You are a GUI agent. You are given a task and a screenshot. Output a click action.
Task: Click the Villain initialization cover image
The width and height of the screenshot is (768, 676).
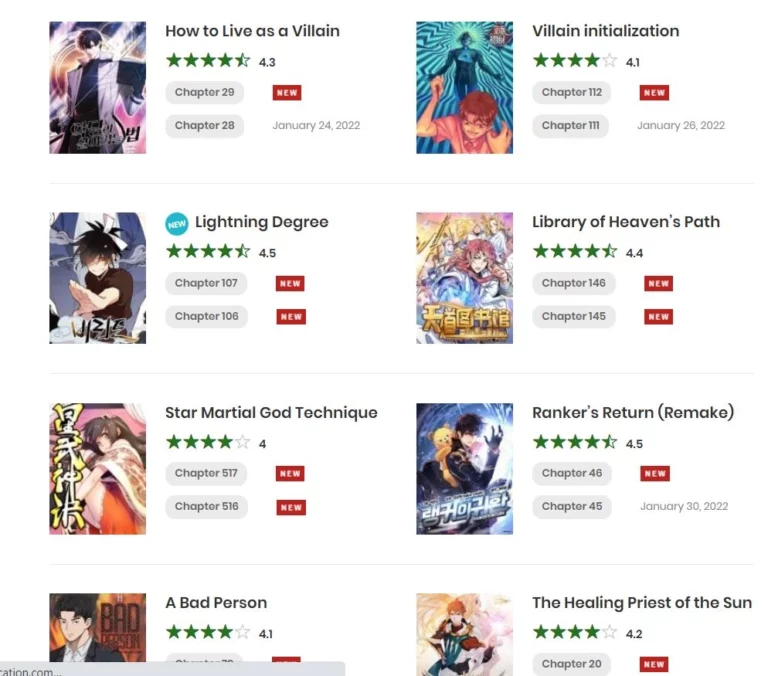[464, 88]
